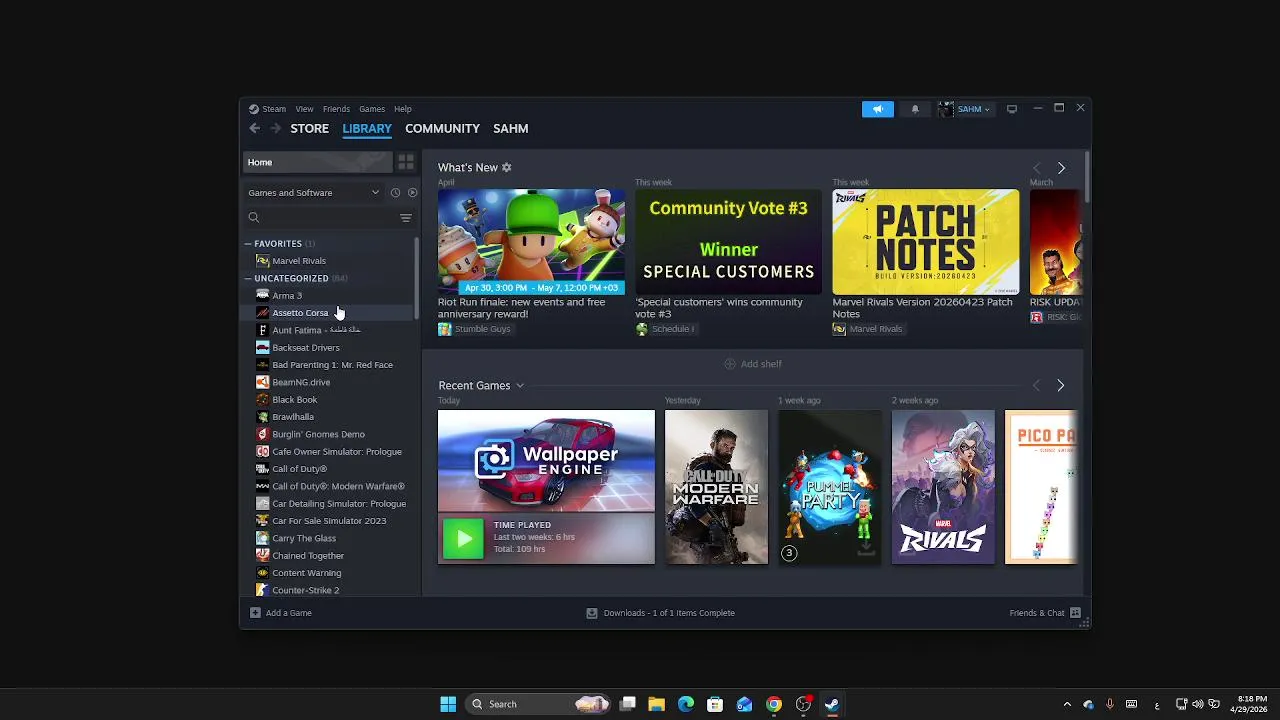Open Google Chrome from taskbar

[774, 704]
